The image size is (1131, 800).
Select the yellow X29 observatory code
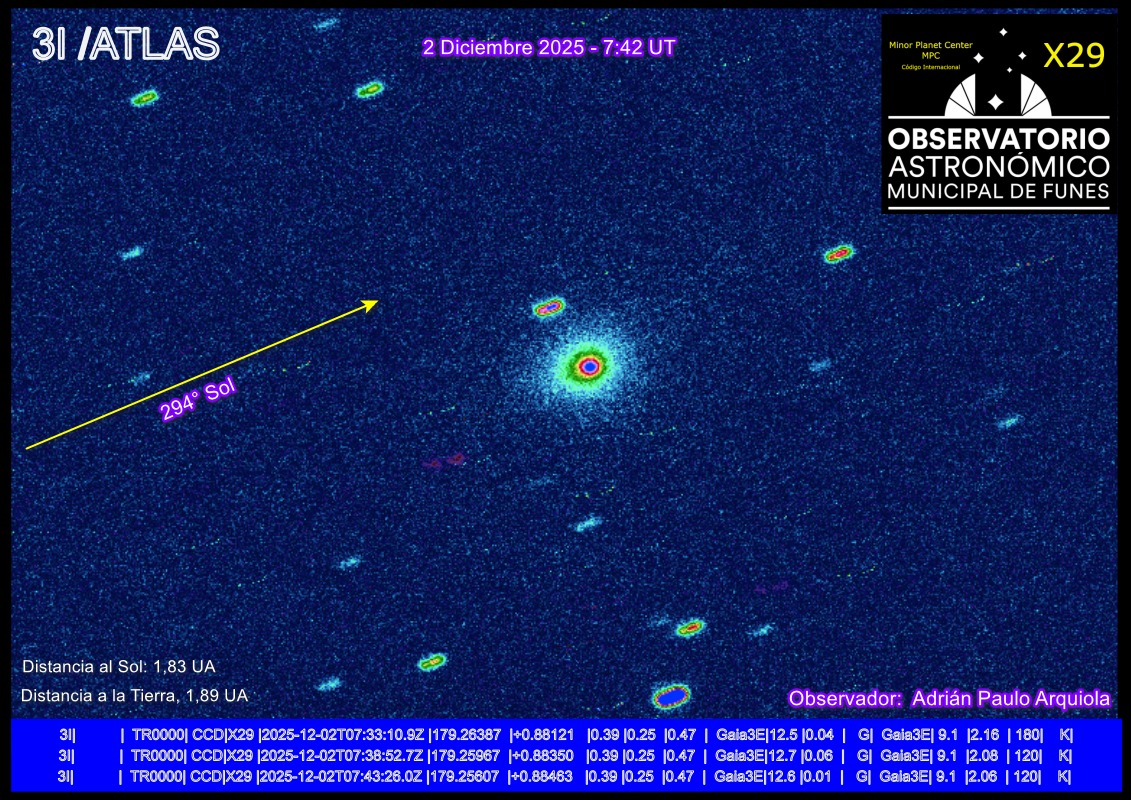coord(1074,57)
